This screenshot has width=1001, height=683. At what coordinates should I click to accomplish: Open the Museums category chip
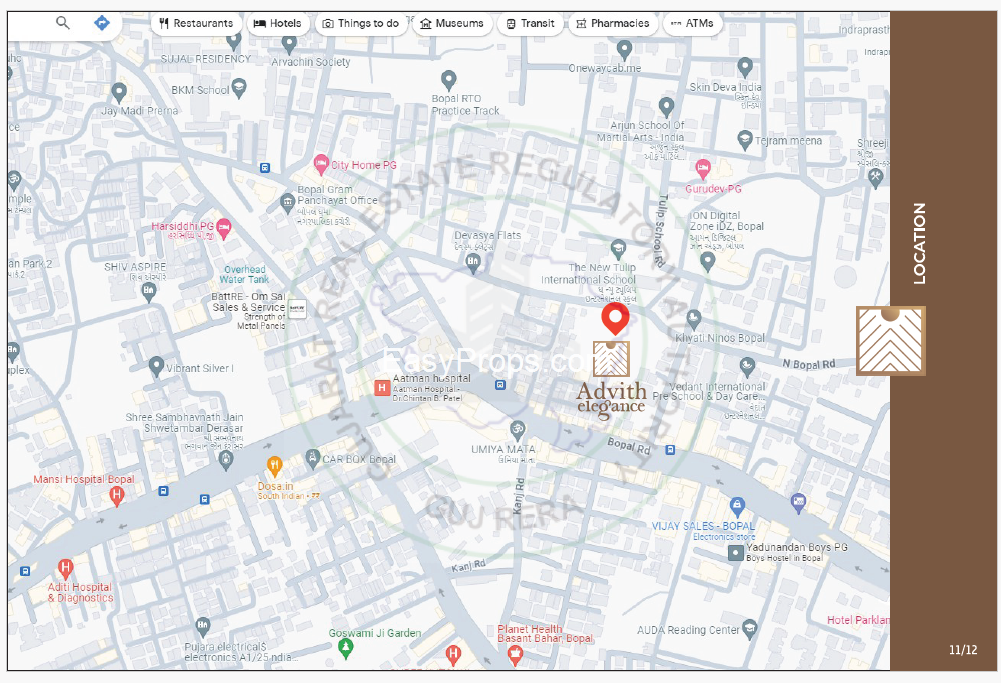click(x=452, y=23)
